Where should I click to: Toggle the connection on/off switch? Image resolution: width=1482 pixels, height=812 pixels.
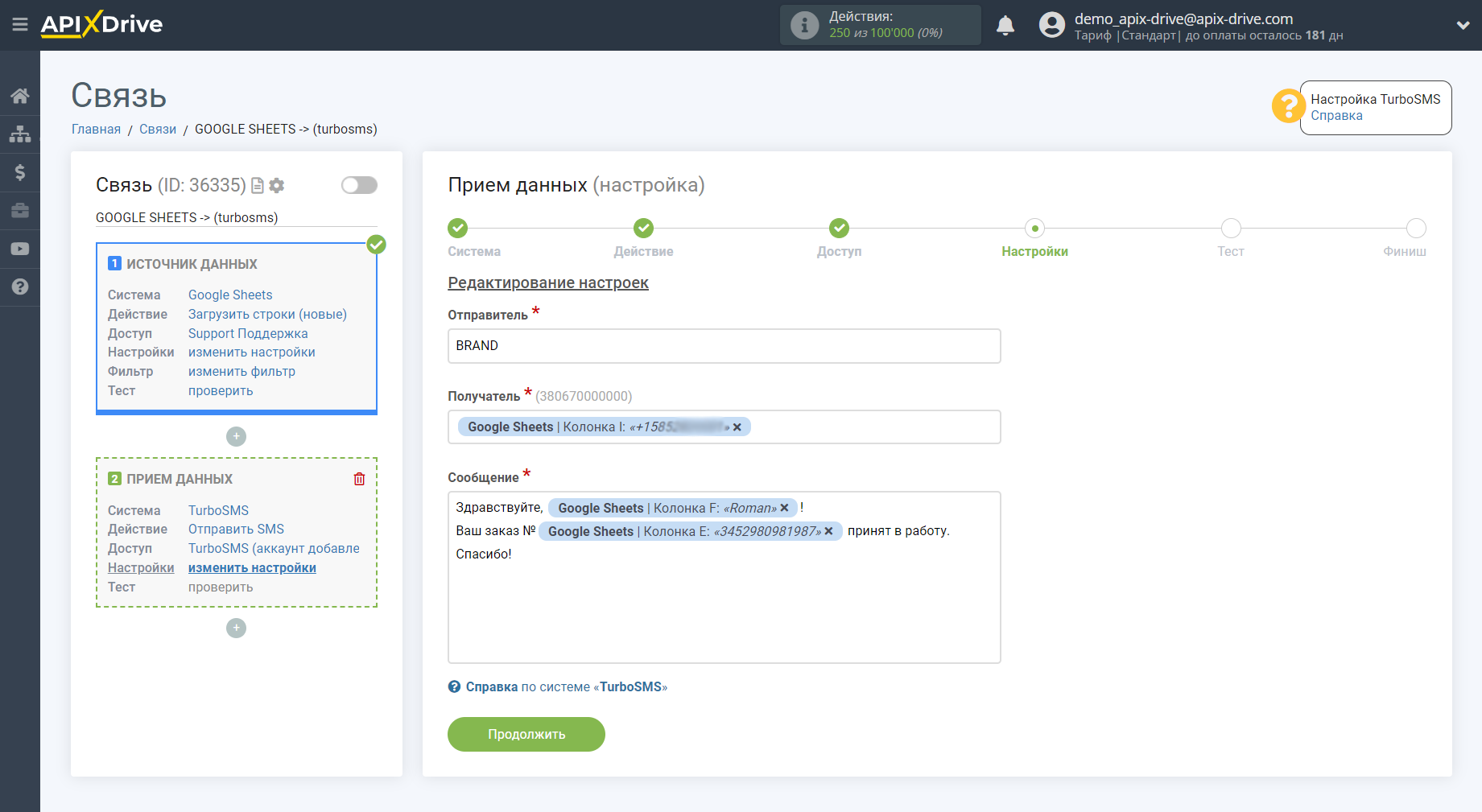point(359,185)
